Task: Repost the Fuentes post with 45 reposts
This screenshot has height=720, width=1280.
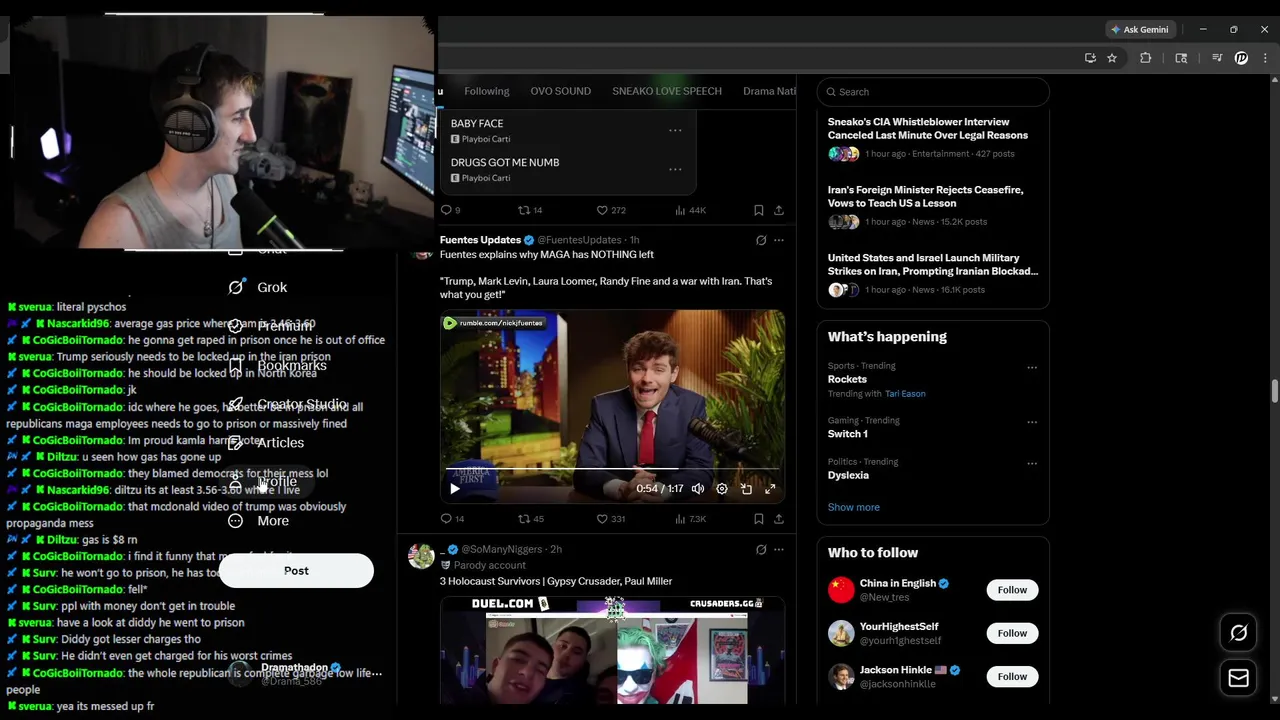Action: (x=530, y=519)
